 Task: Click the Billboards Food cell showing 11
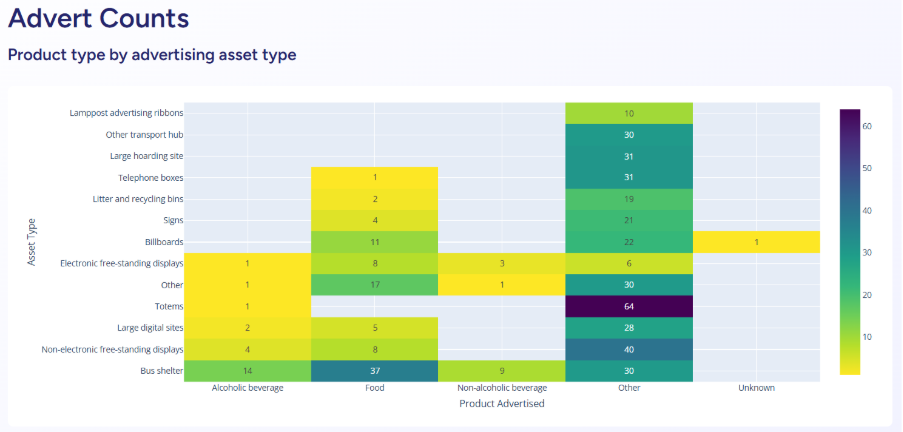pyautogui.click(x=374, y=242)
